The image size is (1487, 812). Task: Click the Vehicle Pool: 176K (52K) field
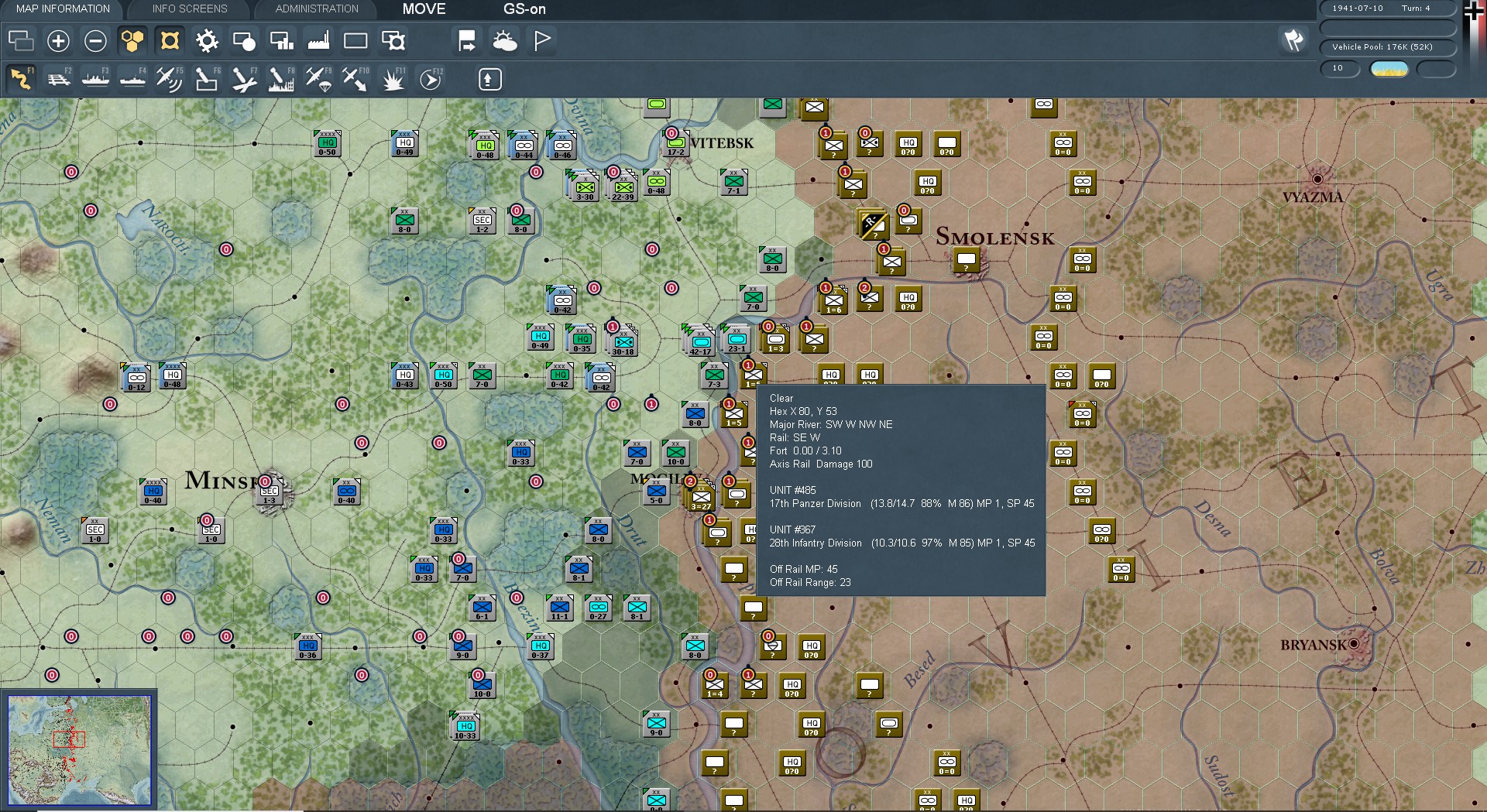coord(1387,47)
